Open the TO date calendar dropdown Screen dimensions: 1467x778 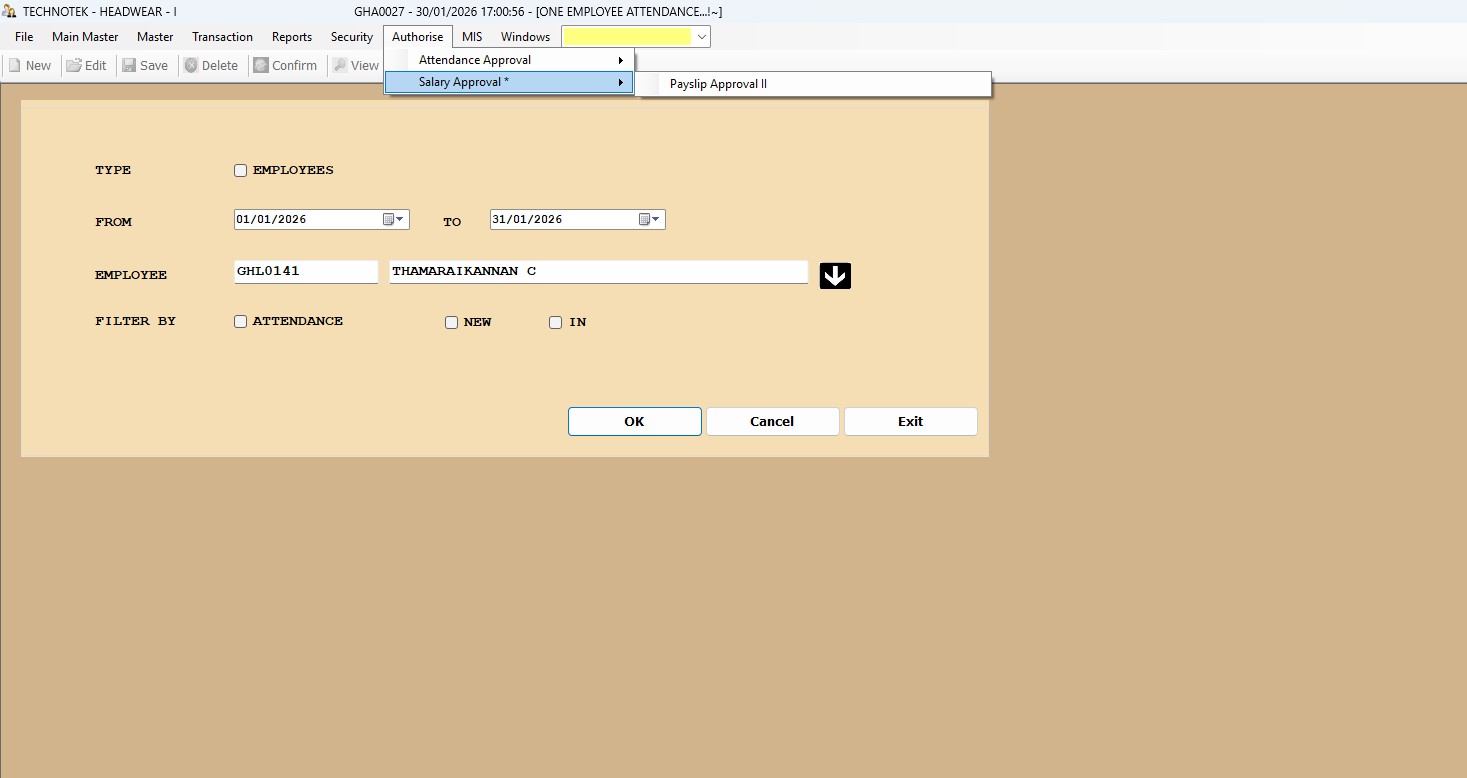(650, 220)
